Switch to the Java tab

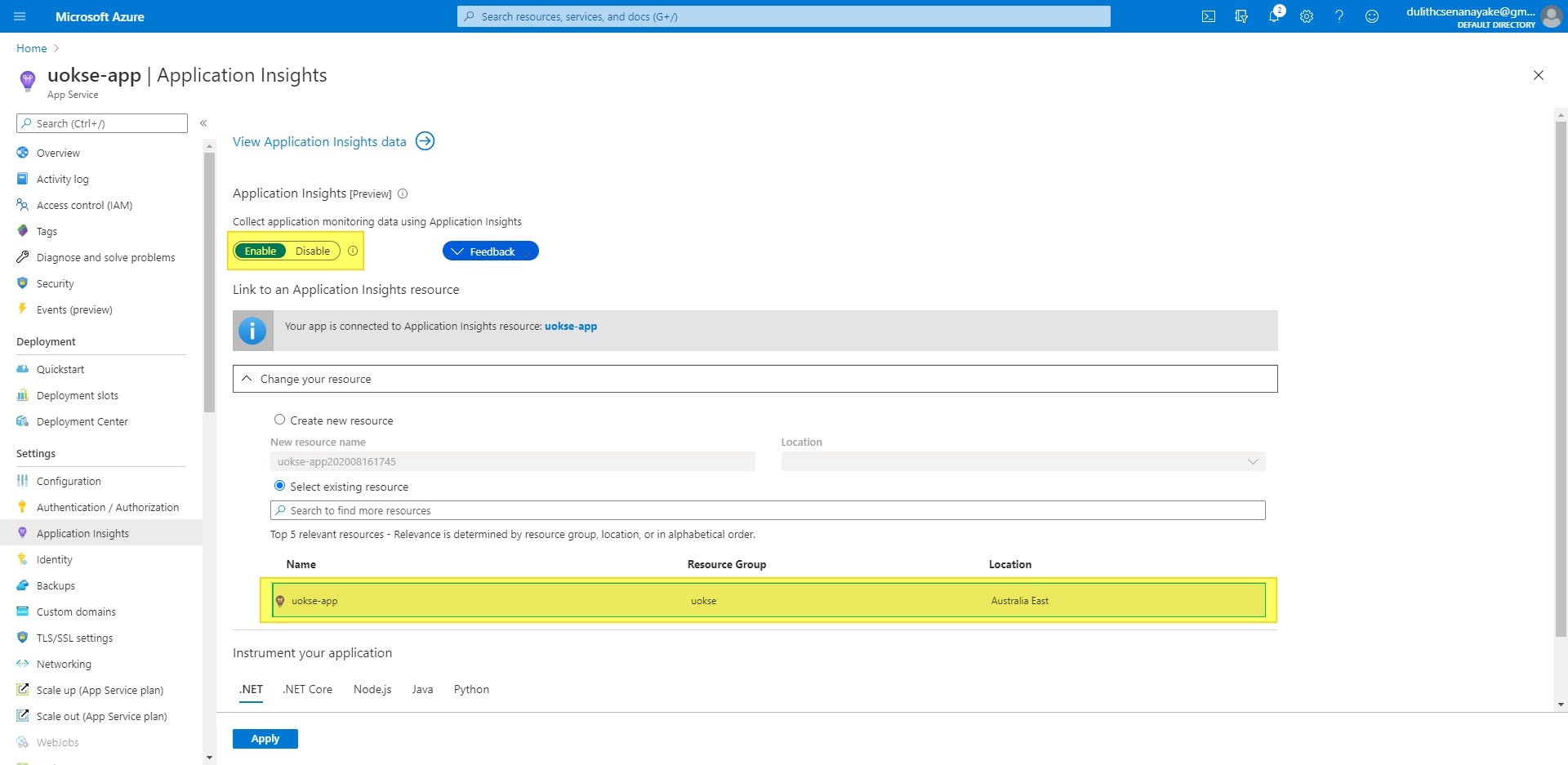pos(422,689)
